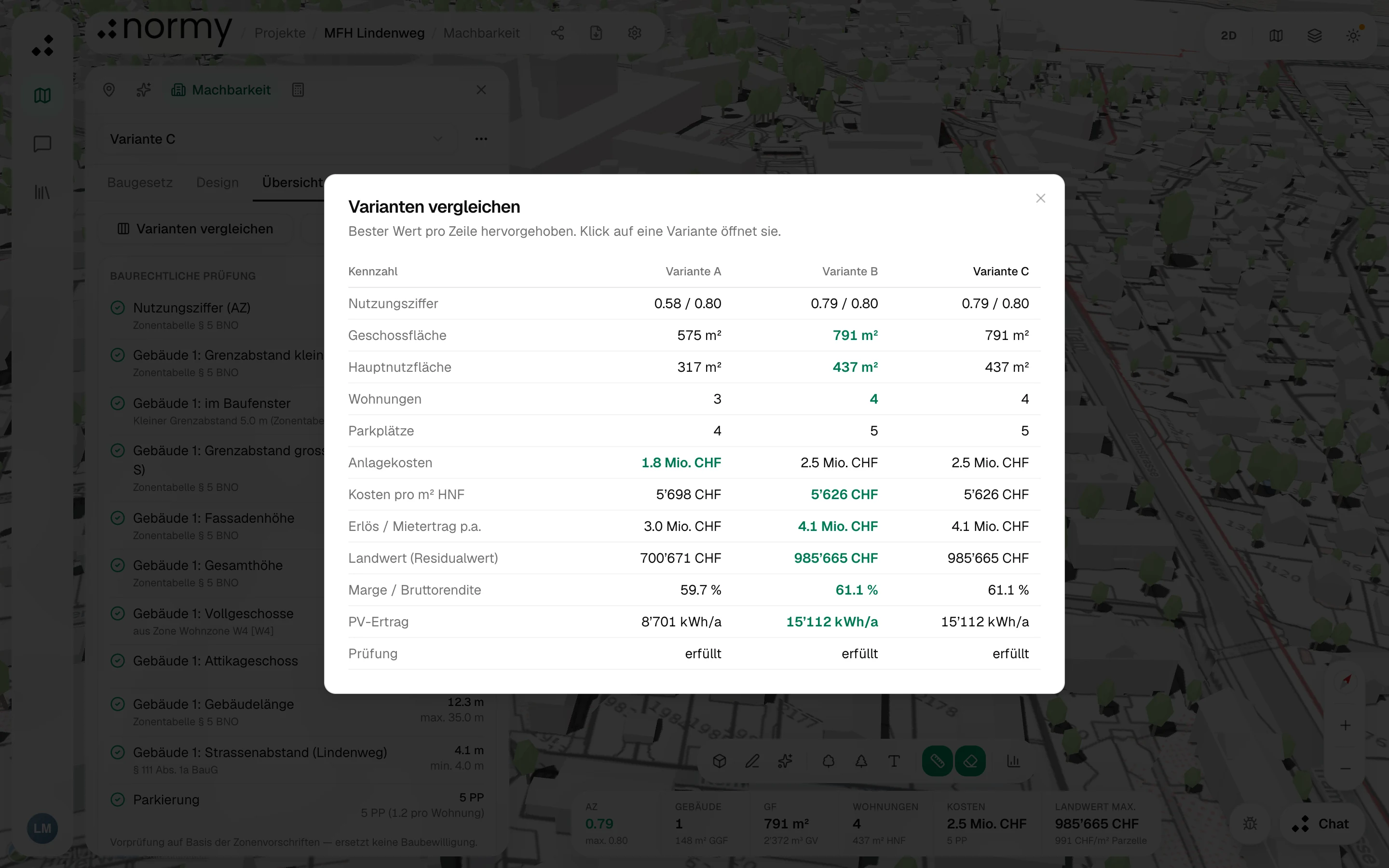
Task: Open the Chat button at the bottom right
Action: coord(1321,825)
